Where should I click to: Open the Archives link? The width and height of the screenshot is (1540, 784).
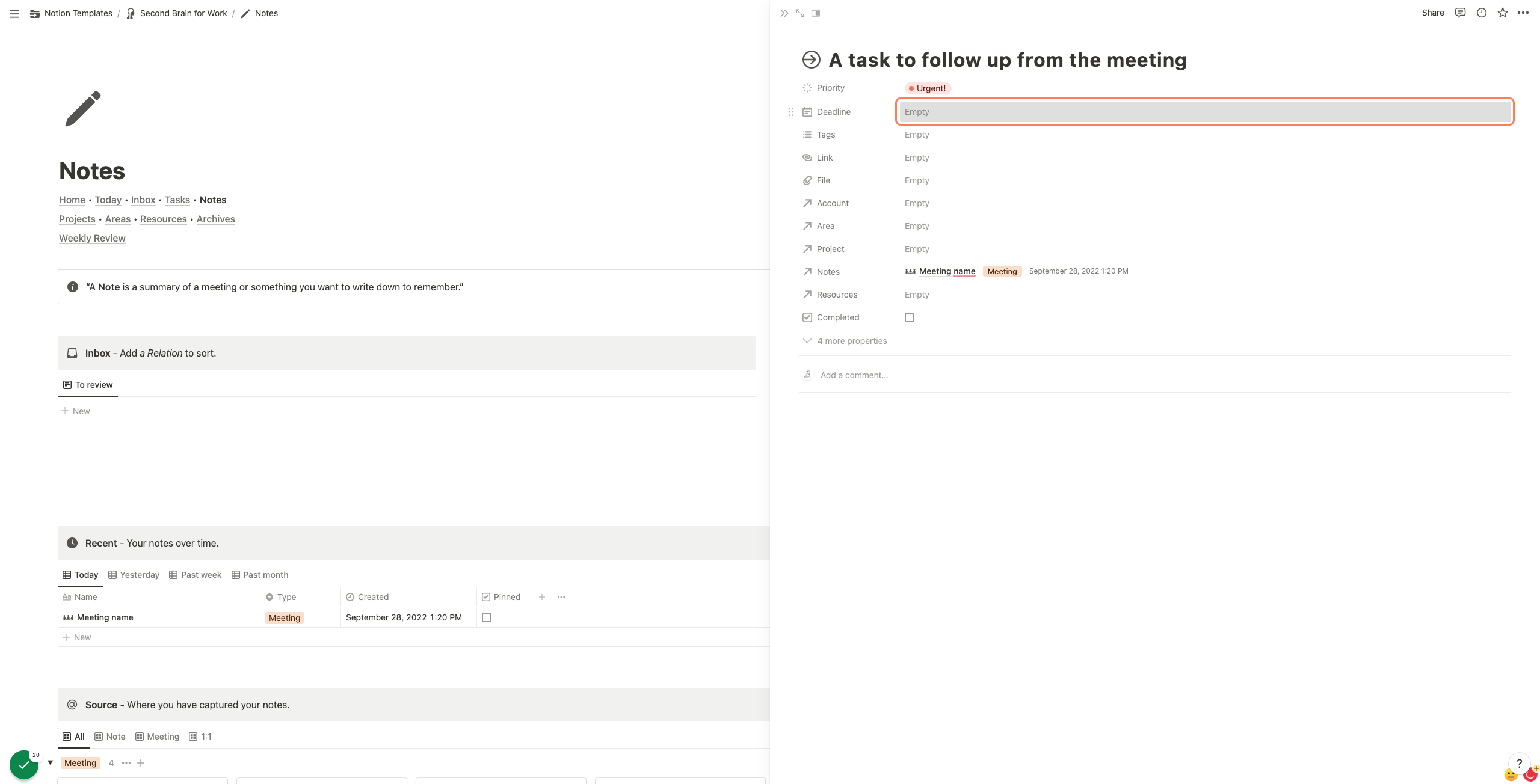215,219
